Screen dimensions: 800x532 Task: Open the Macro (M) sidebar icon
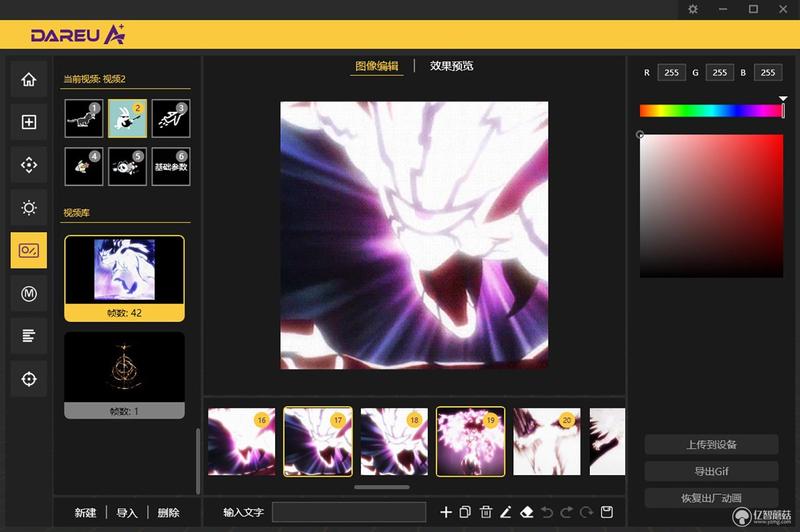coord(29,293)
